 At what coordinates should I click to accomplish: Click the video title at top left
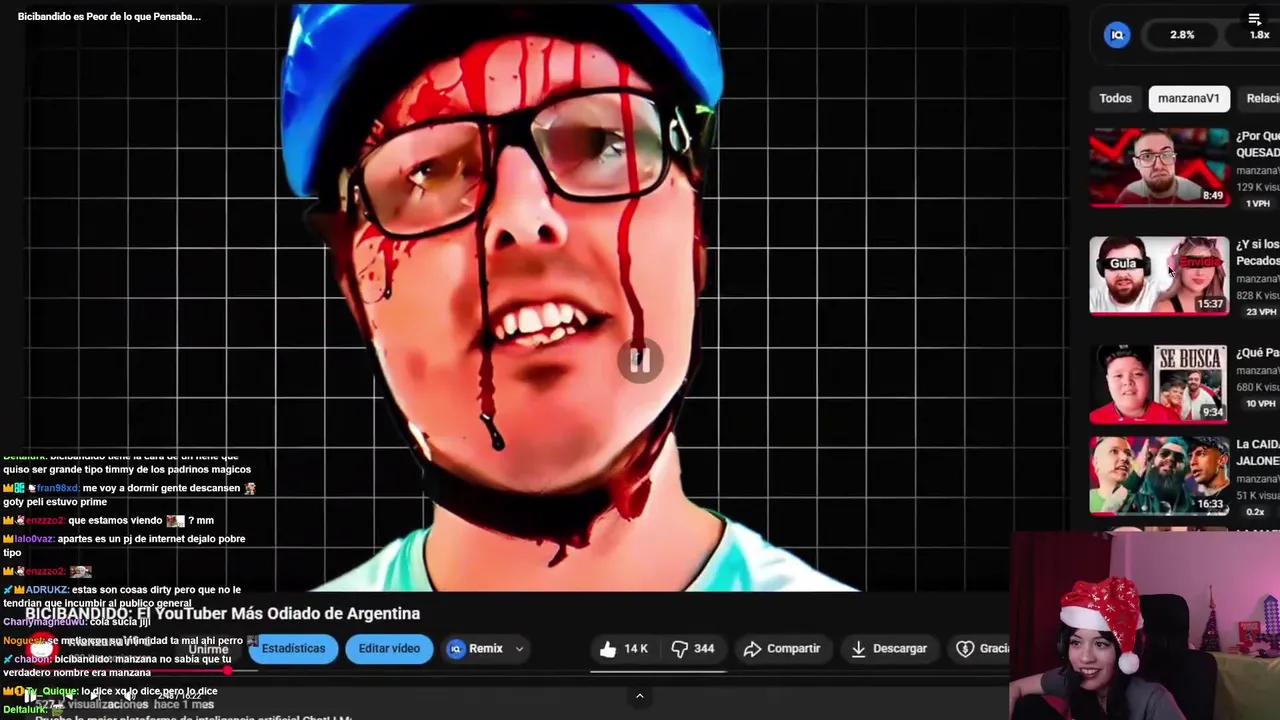(109, 16)
